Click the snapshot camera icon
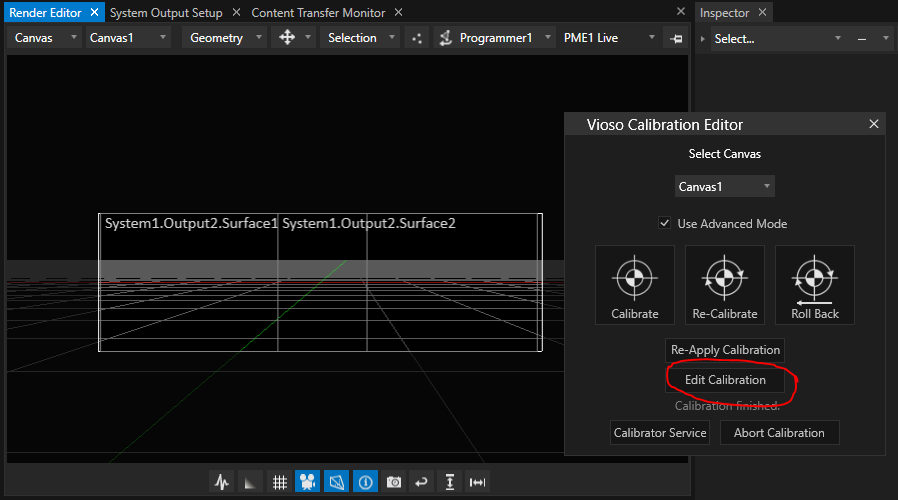Image resolution: width=898 pixels, height=500 pixels. click(x=394, y=482)
